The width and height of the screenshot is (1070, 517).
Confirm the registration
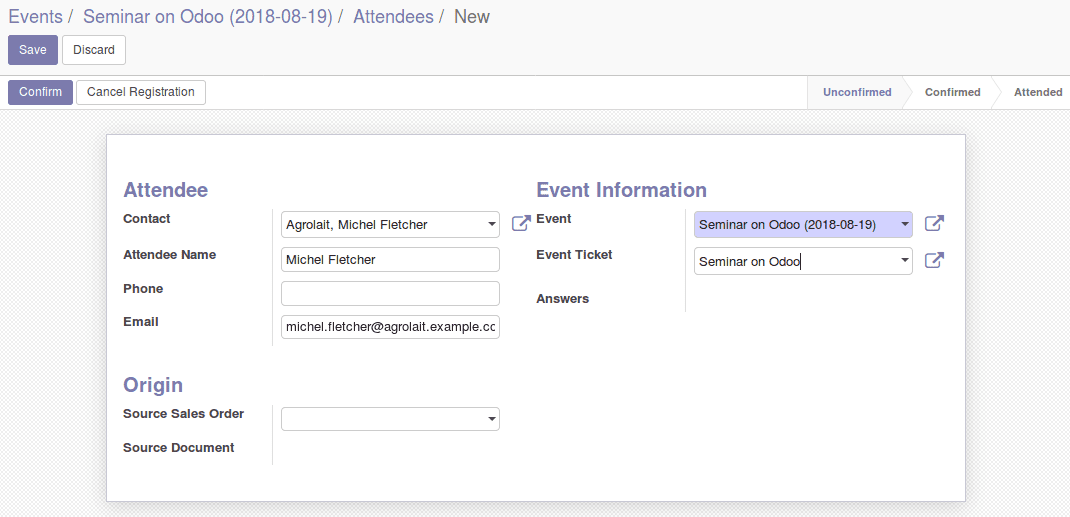(x=40, y=92)
